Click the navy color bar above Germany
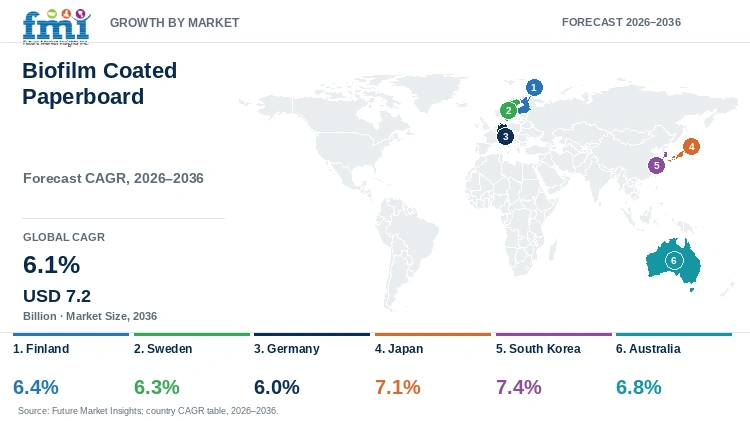The width and height of the screenshot is (750, 421). pyautogui.click(x=312, y=334)
